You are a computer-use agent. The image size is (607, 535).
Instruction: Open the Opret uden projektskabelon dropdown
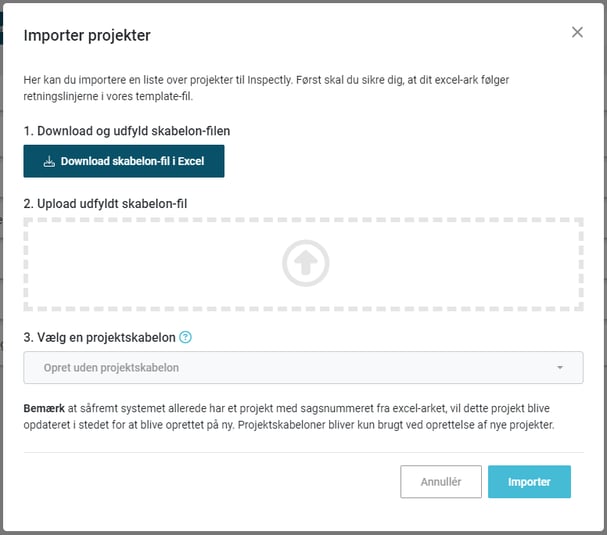tap(304, 367)
